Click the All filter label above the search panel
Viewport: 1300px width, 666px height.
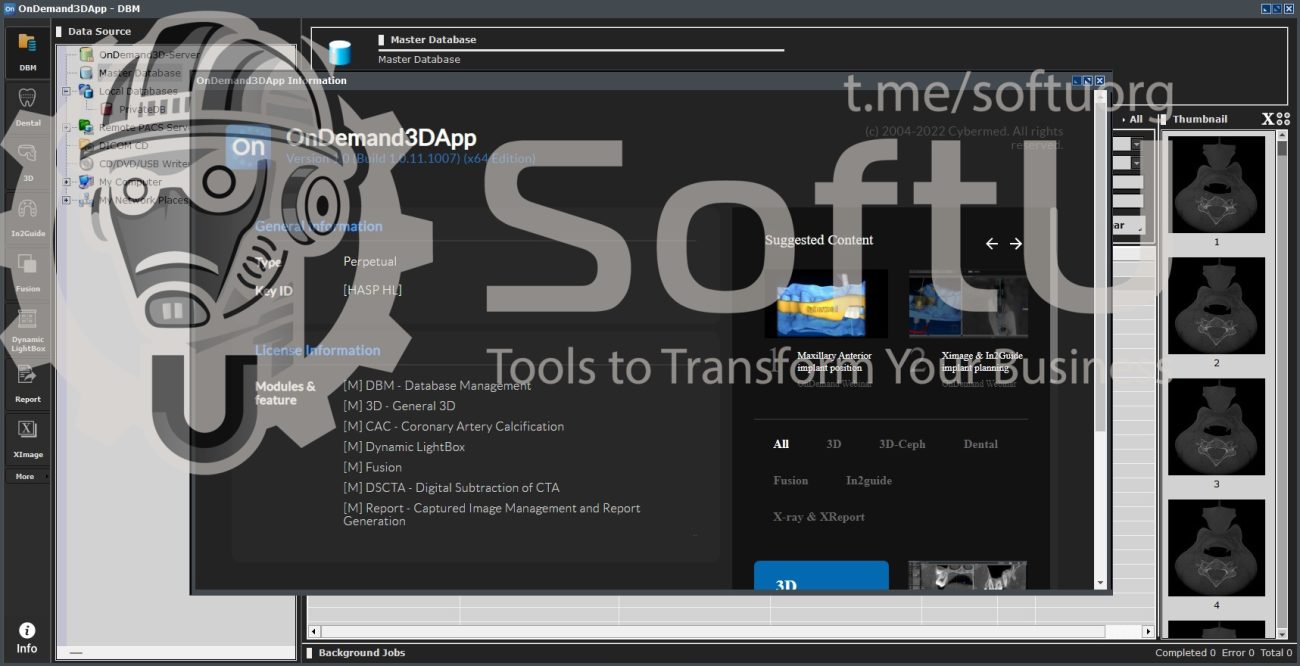point(1135,119)
